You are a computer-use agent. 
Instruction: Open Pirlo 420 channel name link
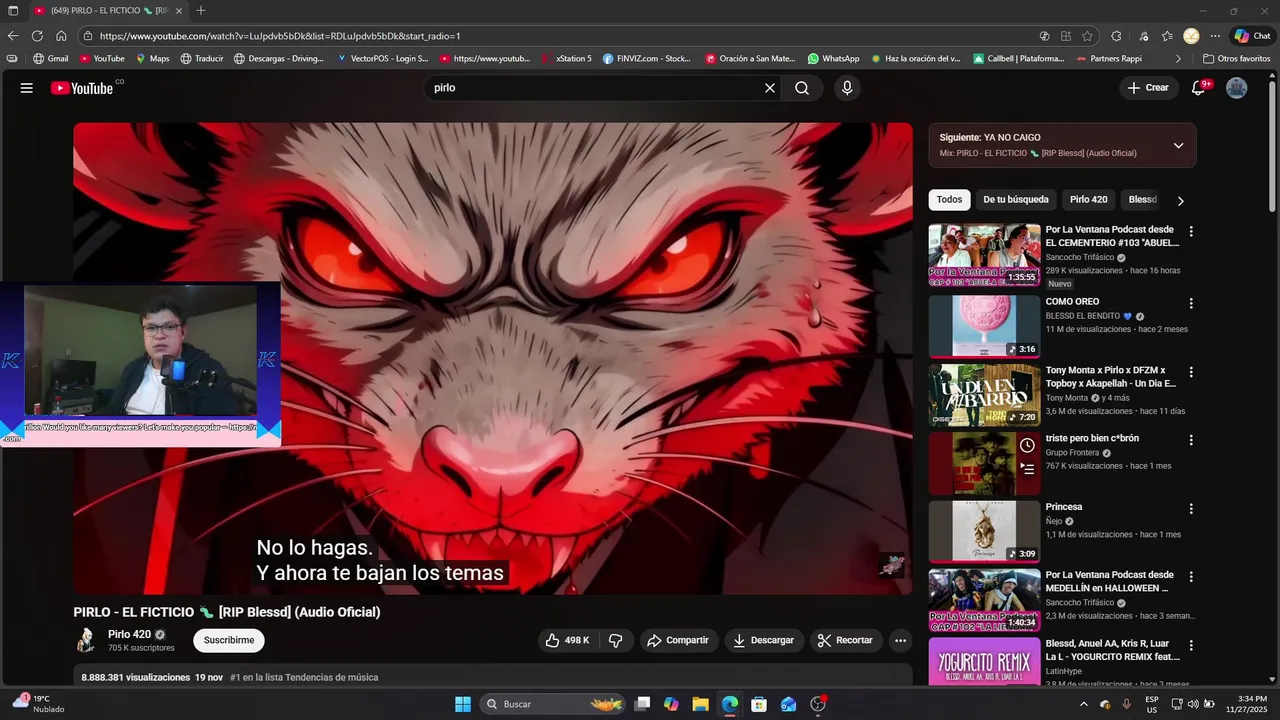[x=129, y=634]
